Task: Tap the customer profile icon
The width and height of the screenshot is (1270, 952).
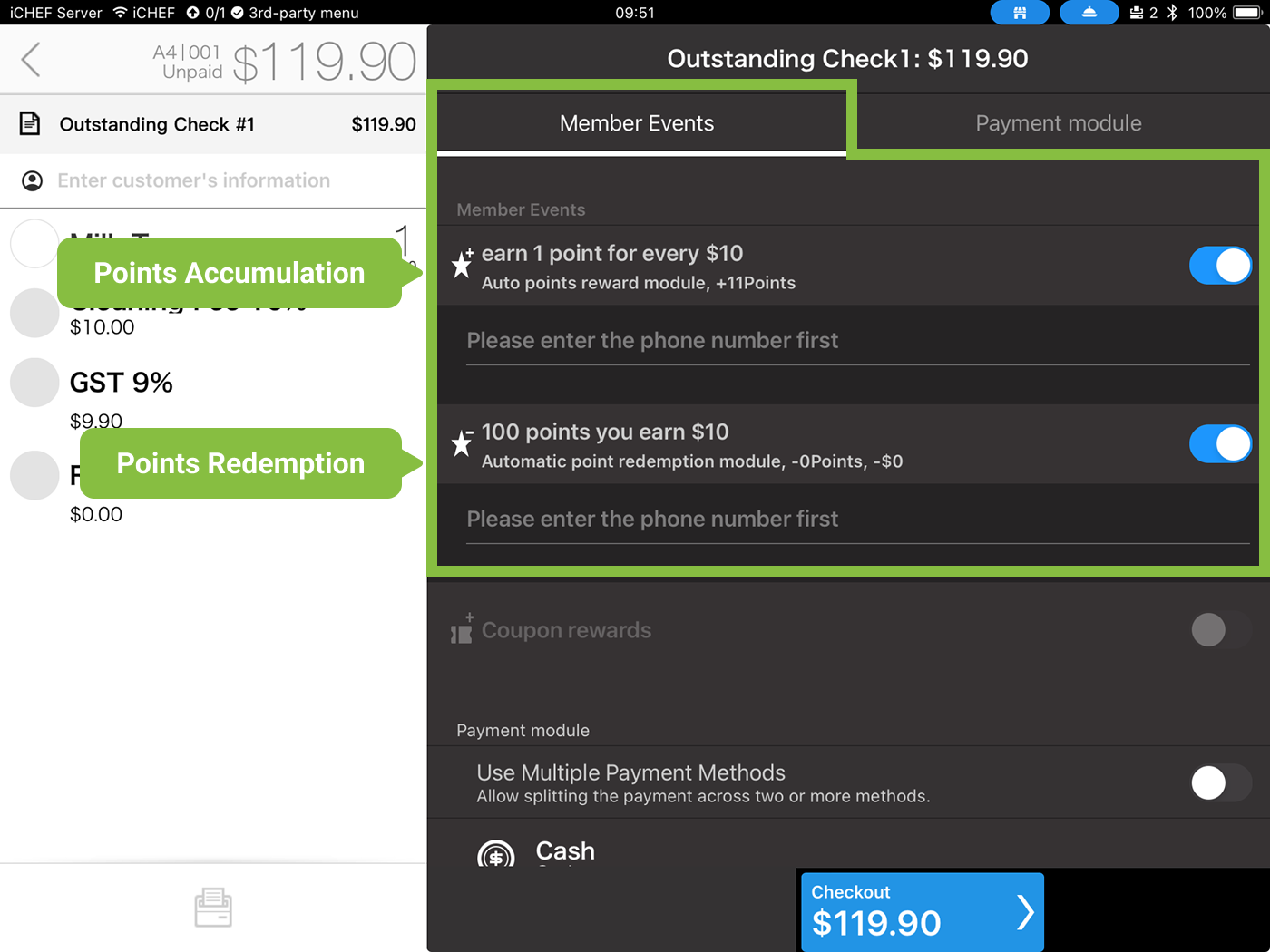Action: [32, 180]
